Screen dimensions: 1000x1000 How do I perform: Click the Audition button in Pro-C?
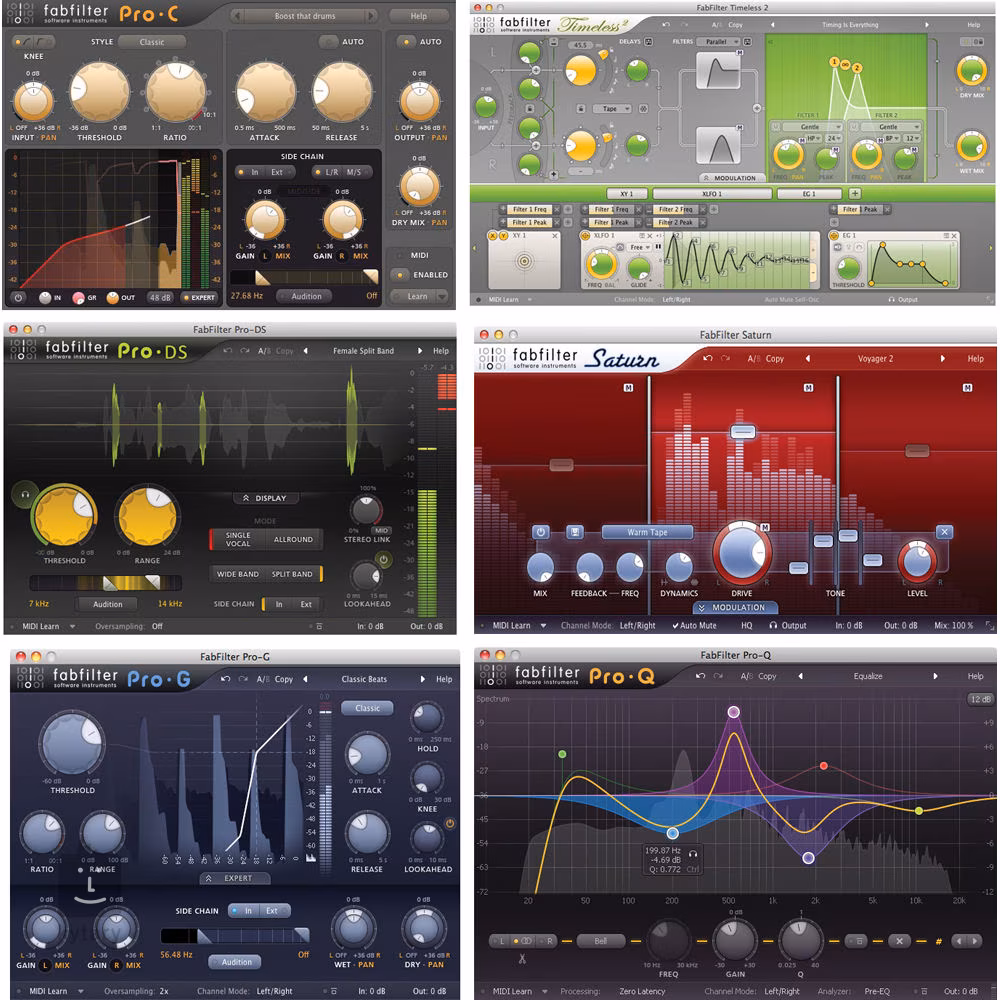305,296
